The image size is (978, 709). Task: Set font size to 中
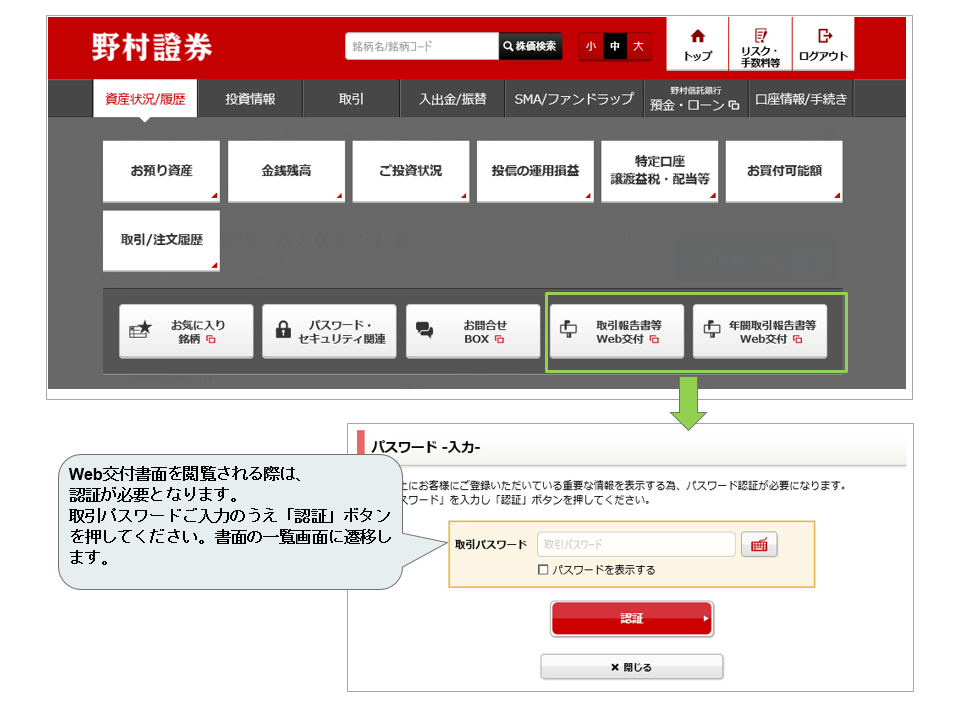pos(615,46)
